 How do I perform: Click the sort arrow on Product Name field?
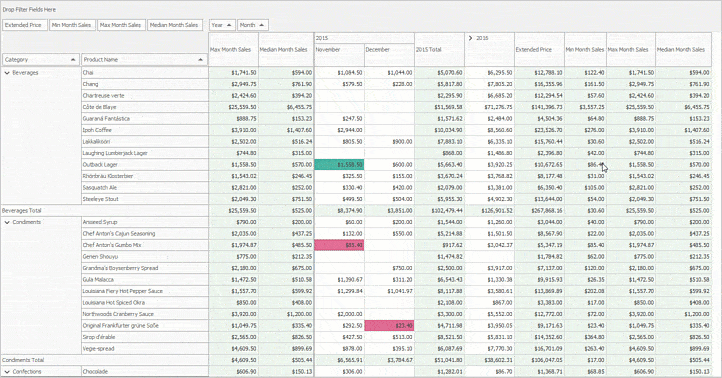pyautogui.click(x=200, y=60)
